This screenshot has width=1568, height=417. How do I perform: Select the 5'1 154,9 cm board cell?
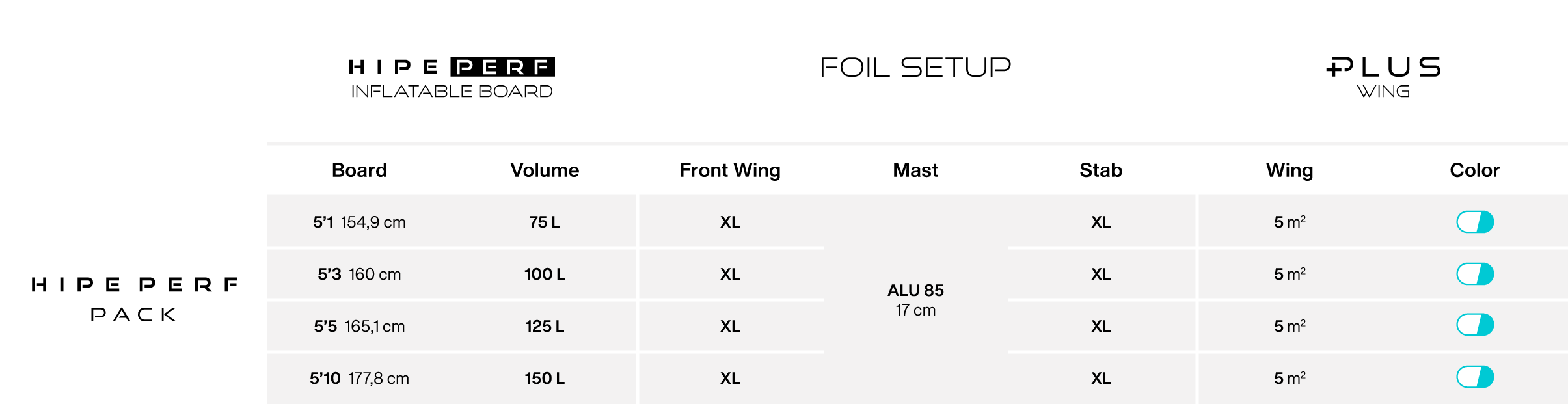click(359, 222)
